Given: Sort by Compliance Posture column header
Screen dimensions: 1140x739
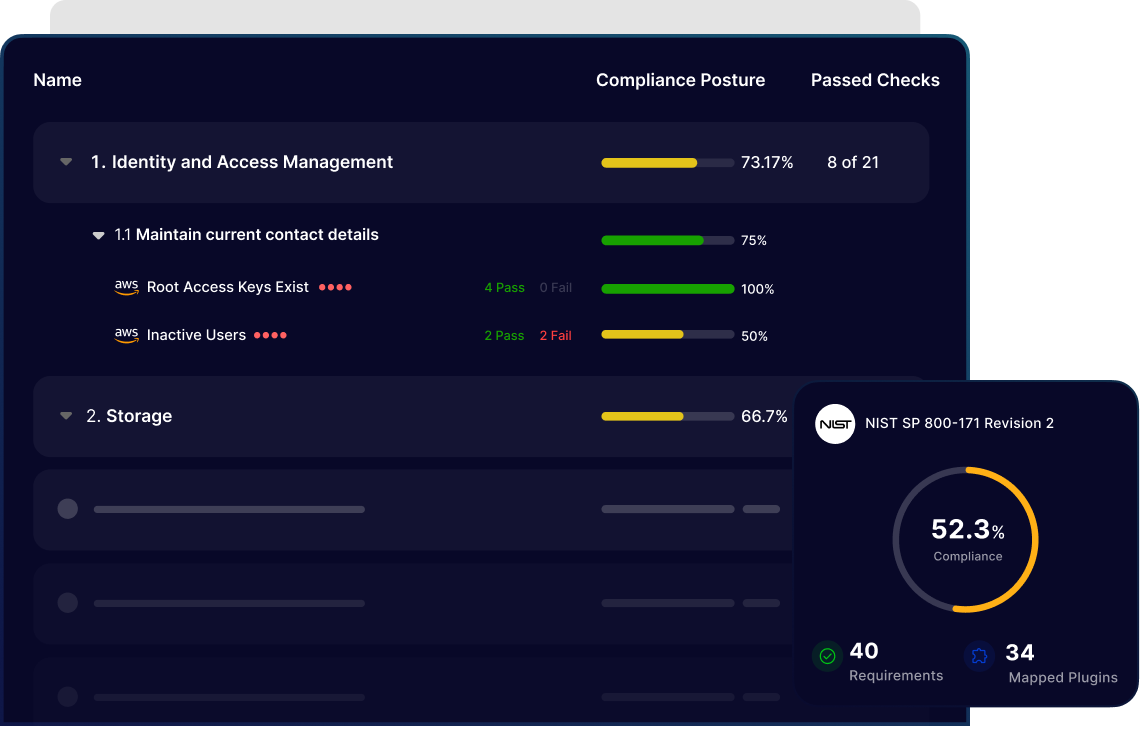Looking at the screenshot, I should click(x=680, y=80).
